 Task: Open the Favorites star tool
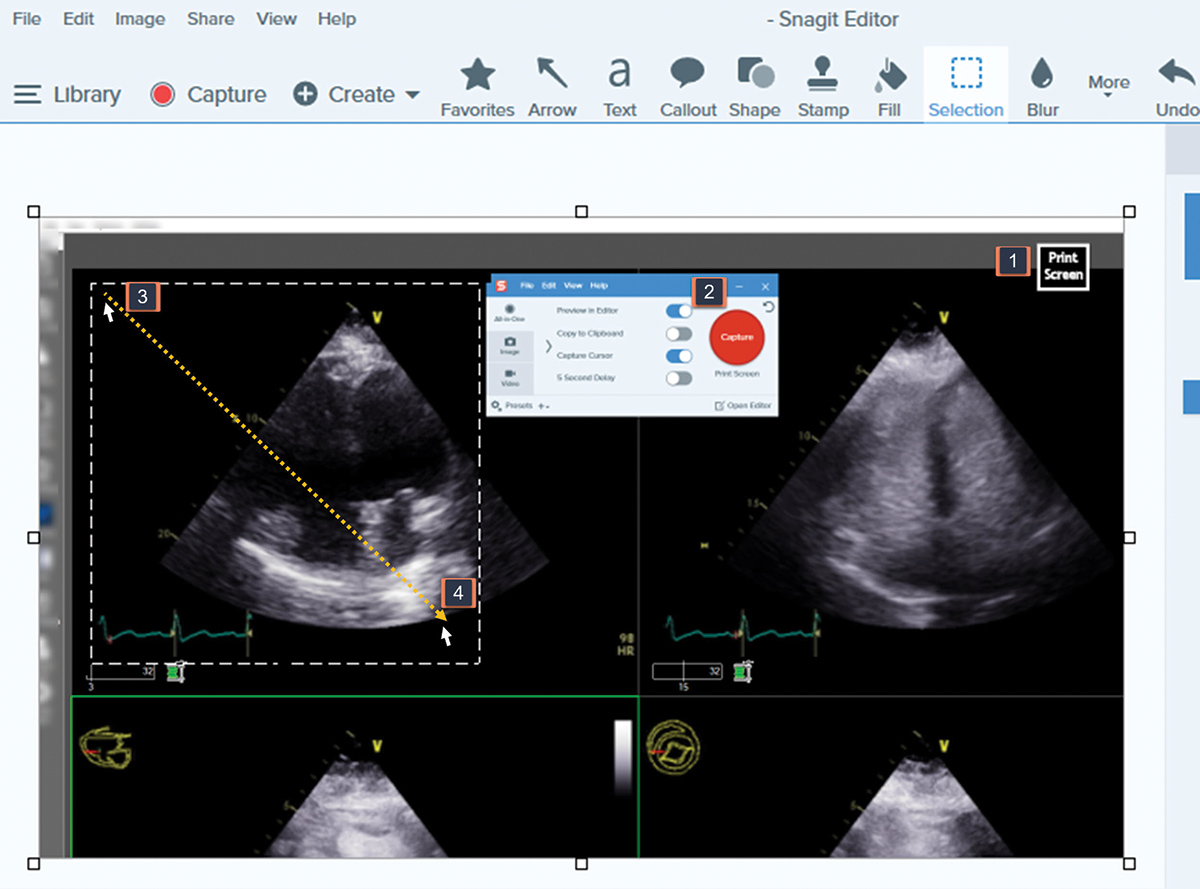coord(477,85)
